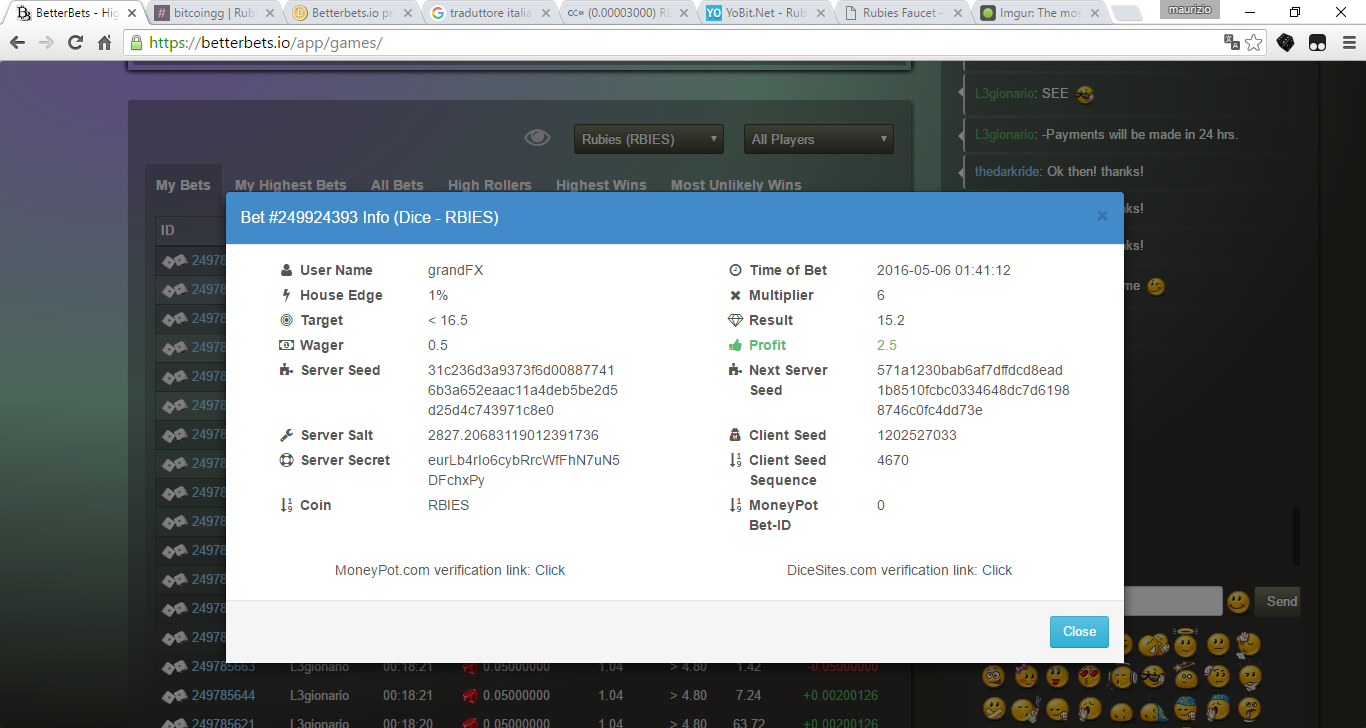Send the chat message

tap(1280, 601)
